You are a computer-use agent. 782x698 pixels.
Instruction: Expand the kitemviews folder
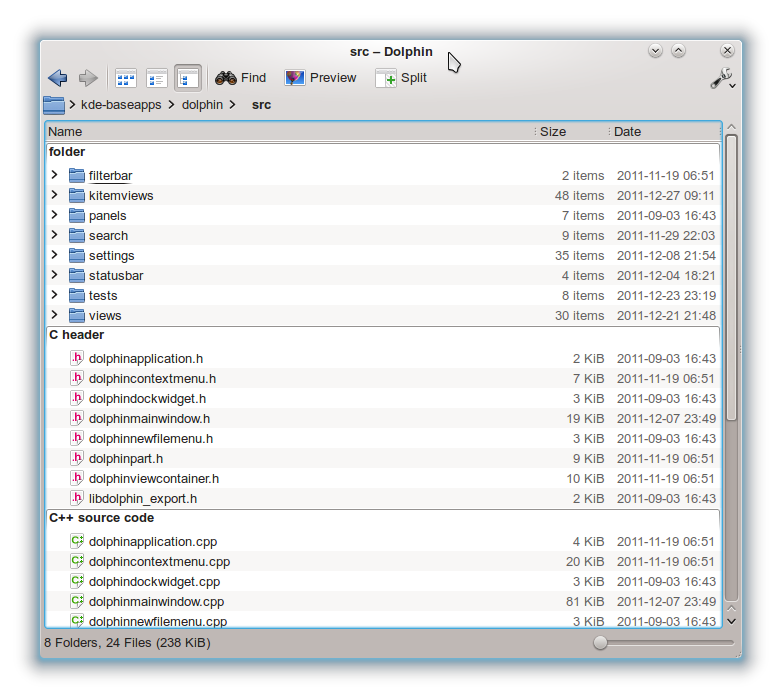(54, 195)
